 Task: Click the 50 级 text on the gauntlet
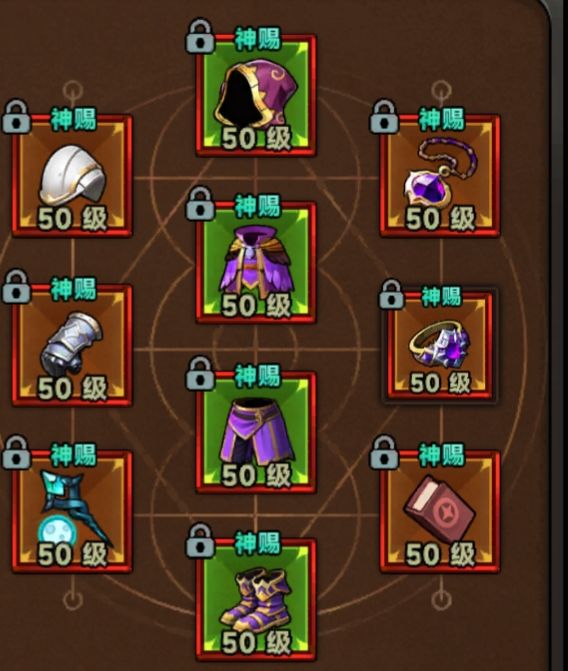click(x=72, y=389)
